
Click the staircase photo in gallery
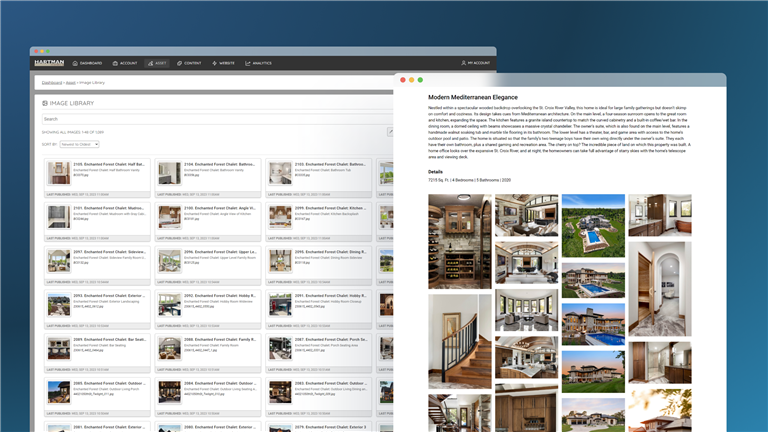[459, 340]
